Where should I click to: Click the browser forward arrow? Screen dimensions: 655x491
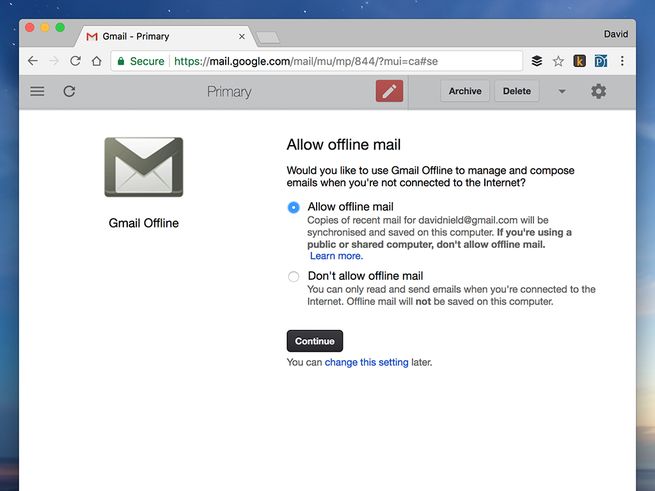point(54,61)
